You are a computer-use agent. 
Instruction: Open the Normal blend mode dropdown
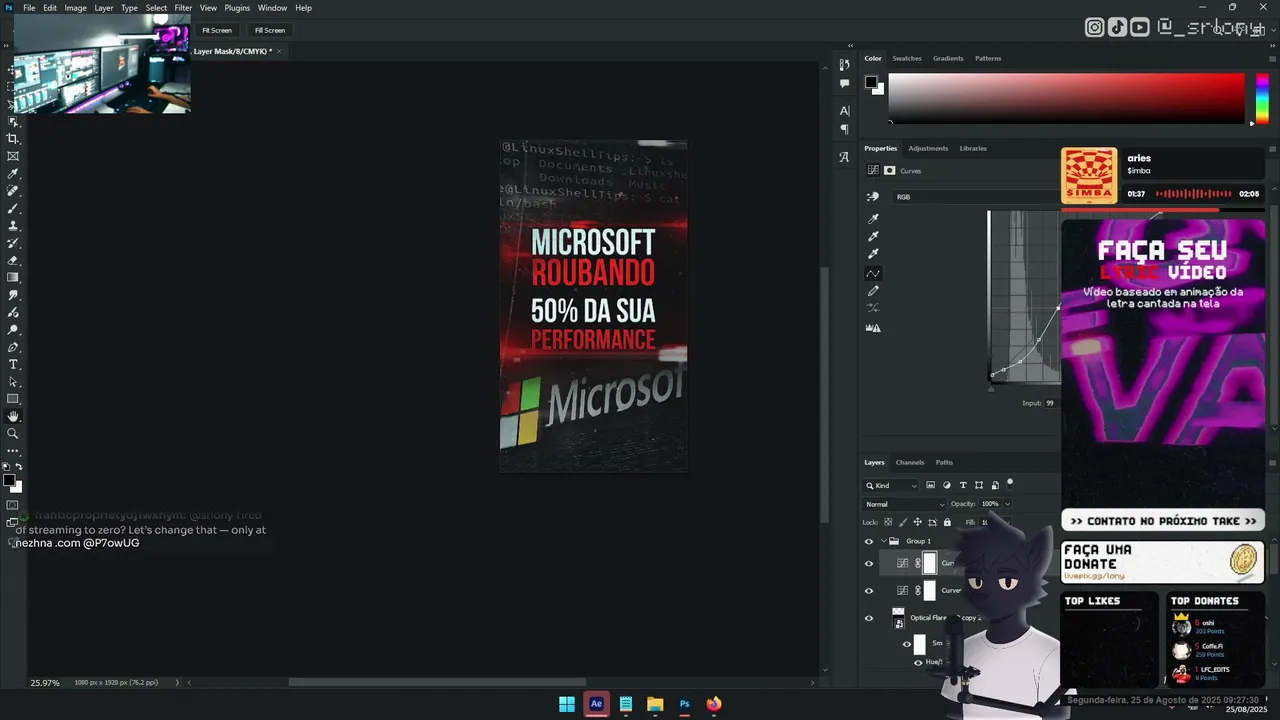click(x=905, y=504)
